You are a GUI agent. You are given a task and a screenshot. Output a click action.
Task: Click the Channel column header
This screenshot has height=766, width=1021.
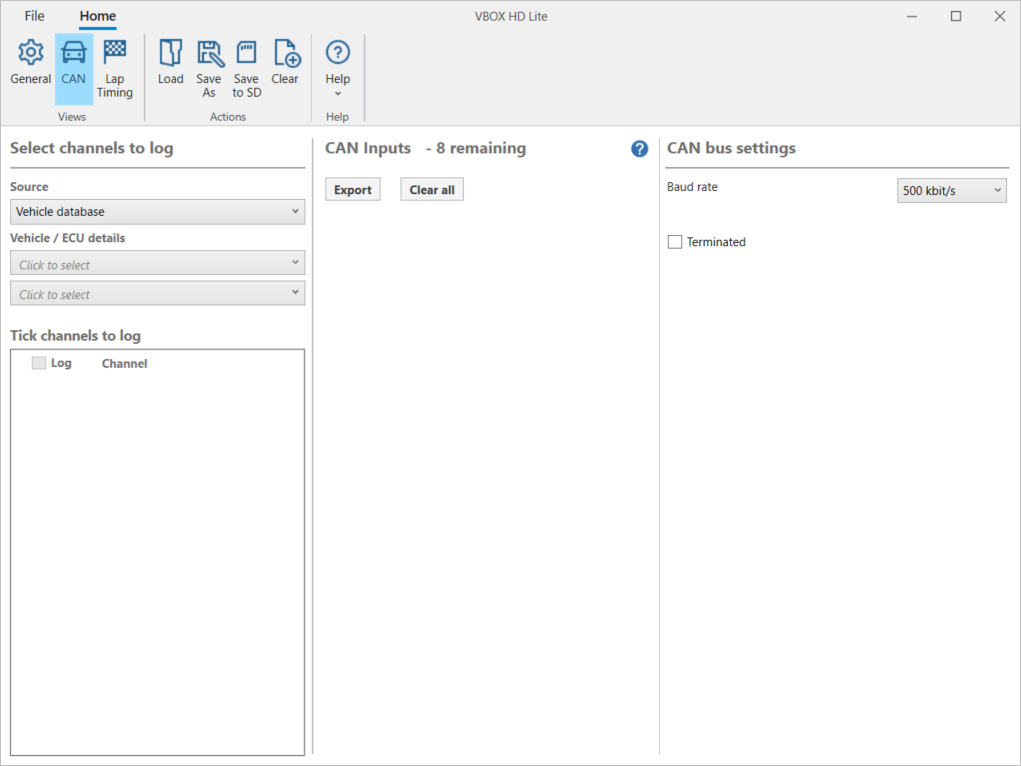click(x=124, y=363)
